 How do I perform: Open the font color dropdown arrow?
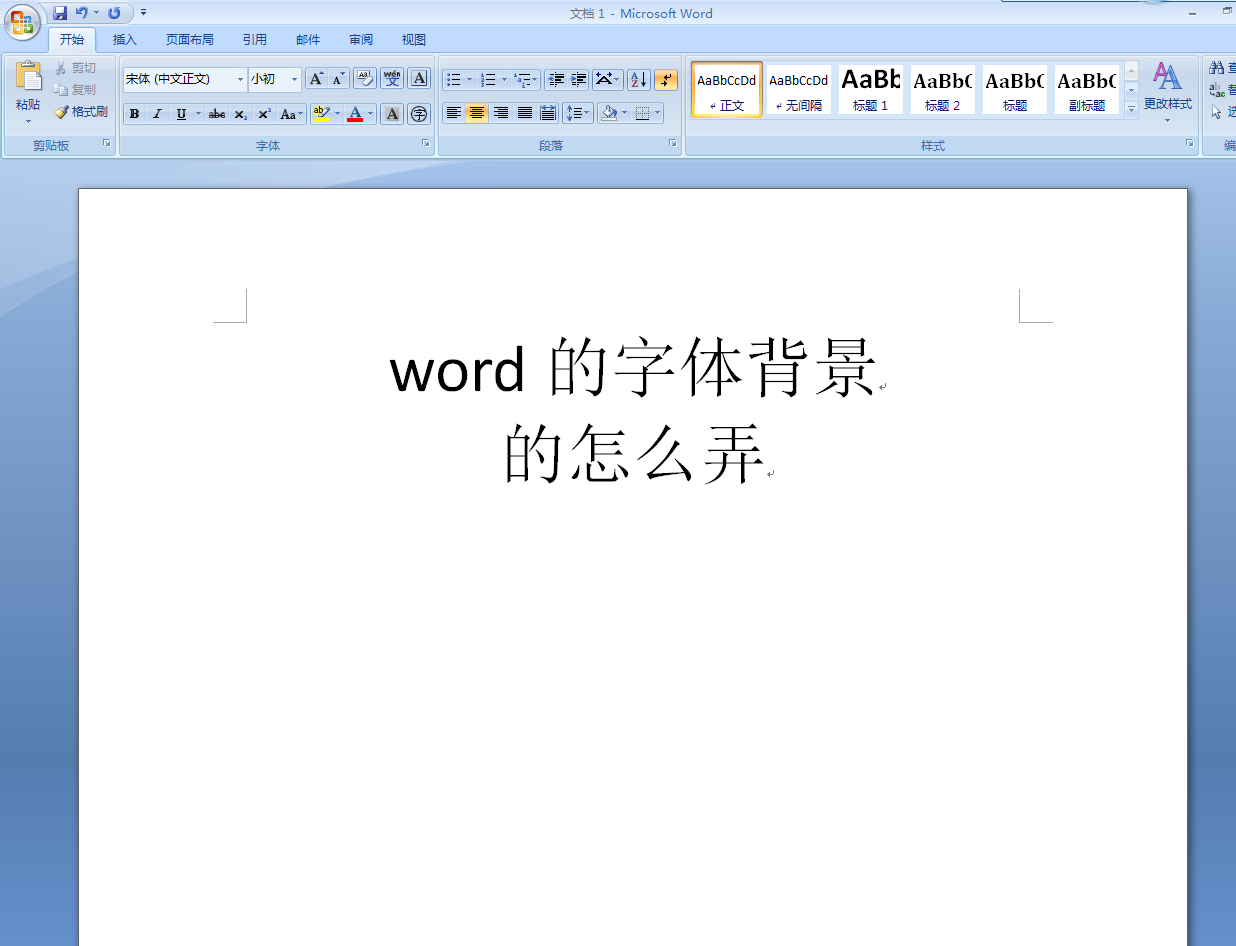click(370, 114)
